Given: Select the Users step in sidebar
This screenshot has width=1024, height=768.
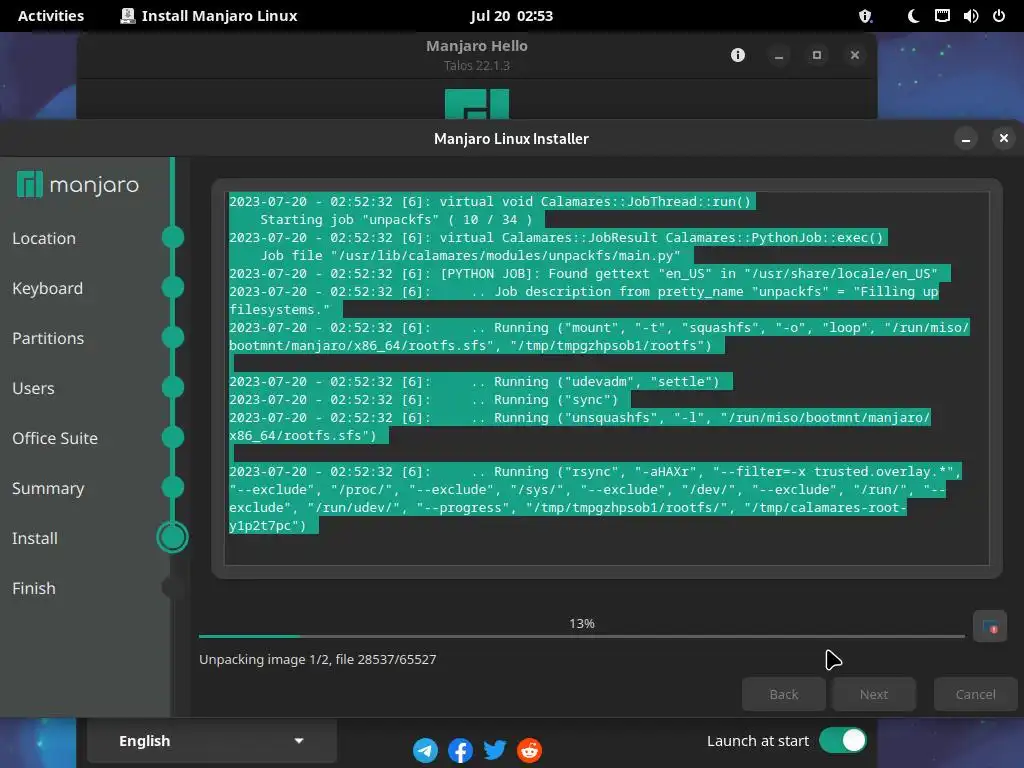Looking at the screenshot, I should click(33, 388).
